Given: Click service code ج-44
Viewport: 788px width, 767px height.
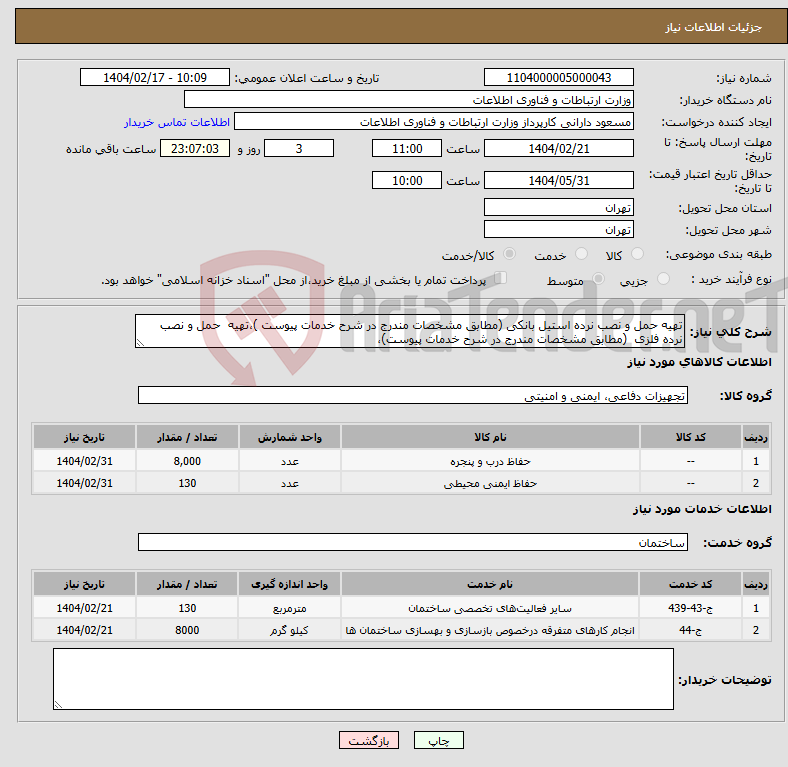Looking at the screenshot, I should pos(691,630).
